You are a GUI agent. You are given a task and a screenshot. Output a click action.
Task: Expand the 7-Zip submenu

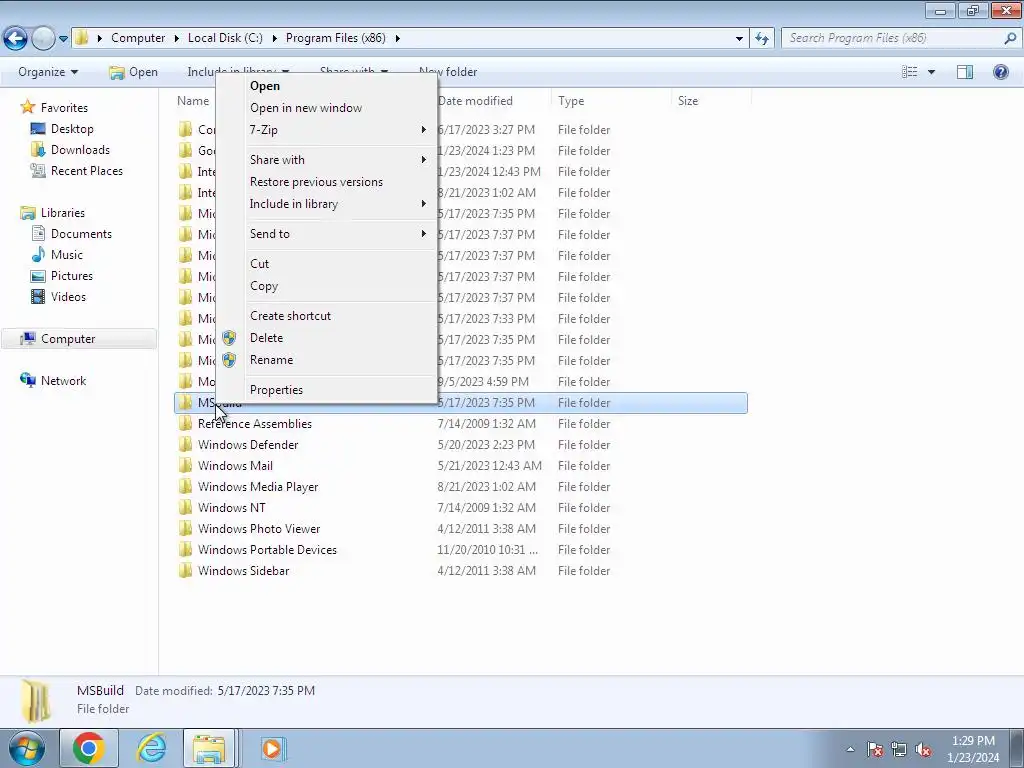pos(327,130)
